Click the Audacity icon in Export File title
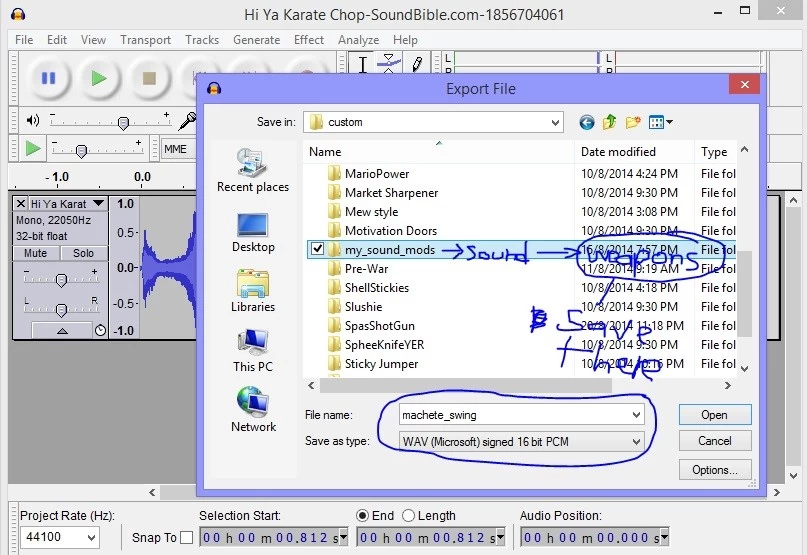 [214, 89]
